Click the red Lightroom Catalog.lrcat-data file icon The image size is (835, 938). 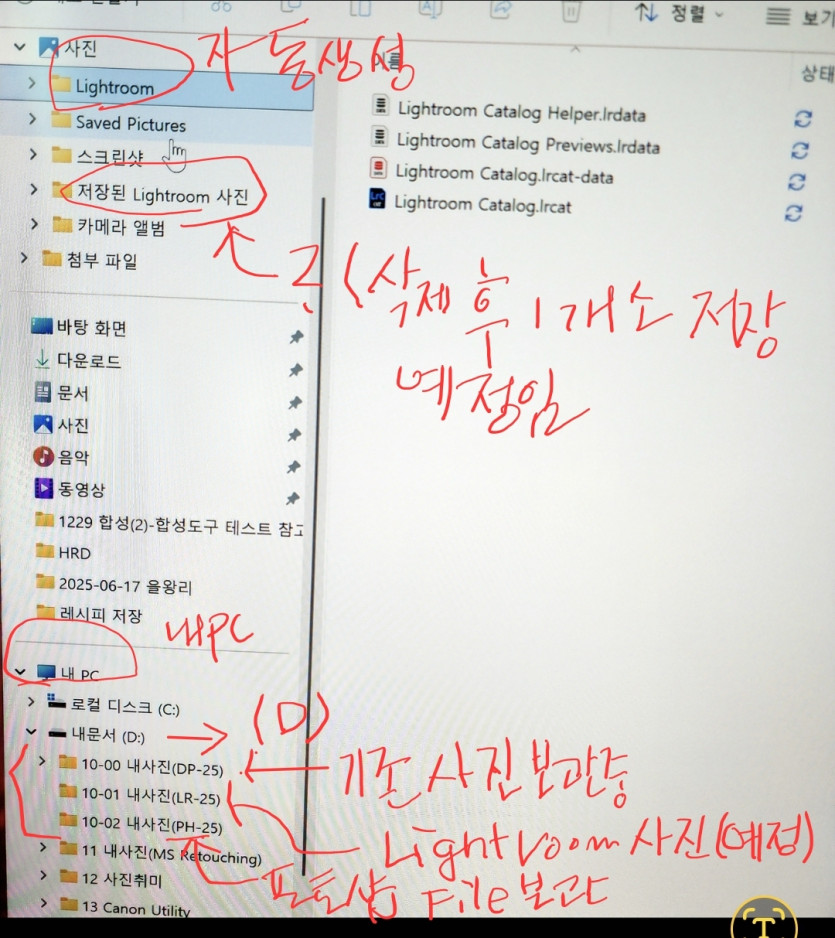[378, 168]
